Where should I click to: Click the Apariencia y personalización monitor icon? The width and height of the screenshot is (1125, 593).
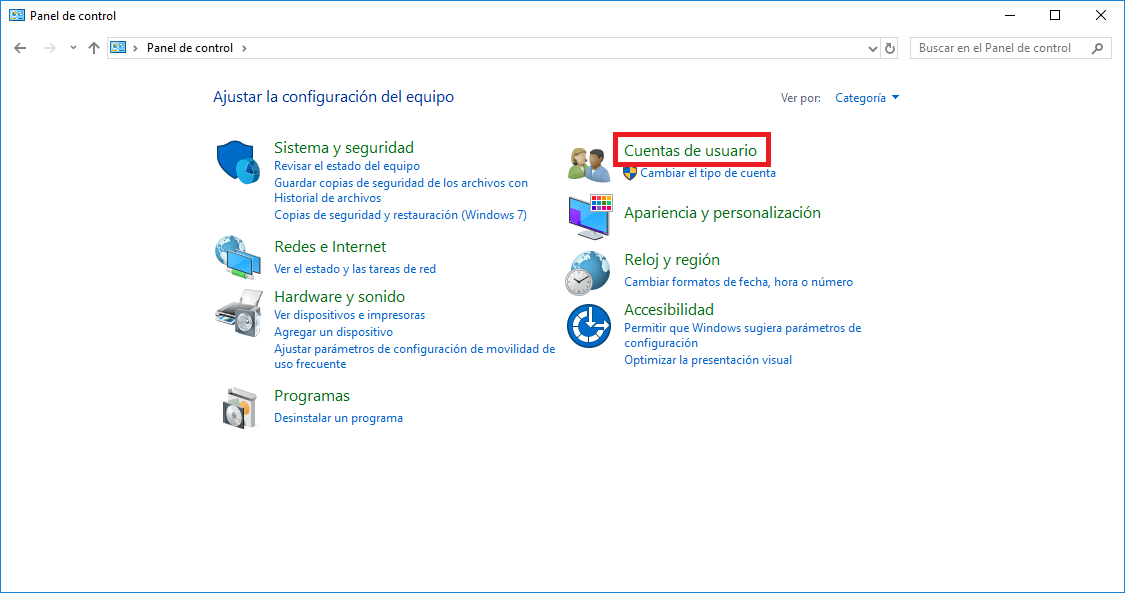pos(590,217)
